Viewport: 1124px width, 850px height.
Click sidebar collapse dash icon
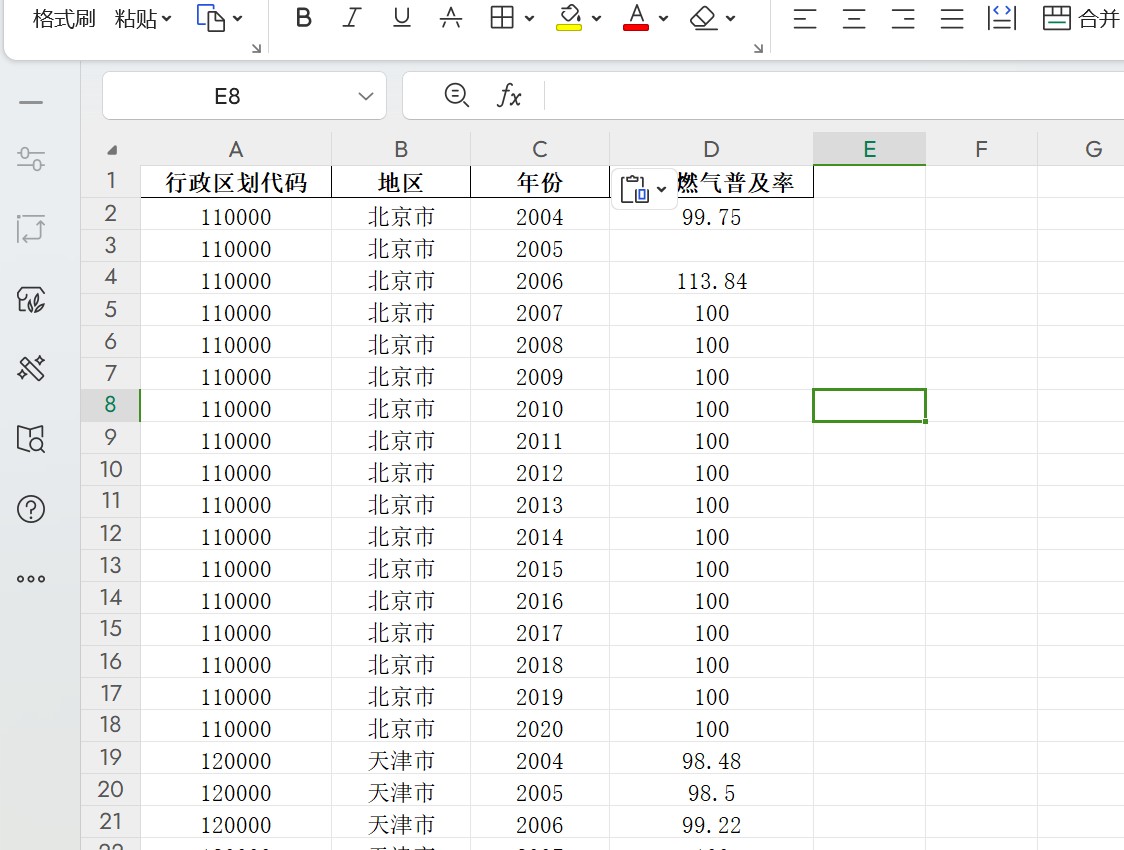31,103
